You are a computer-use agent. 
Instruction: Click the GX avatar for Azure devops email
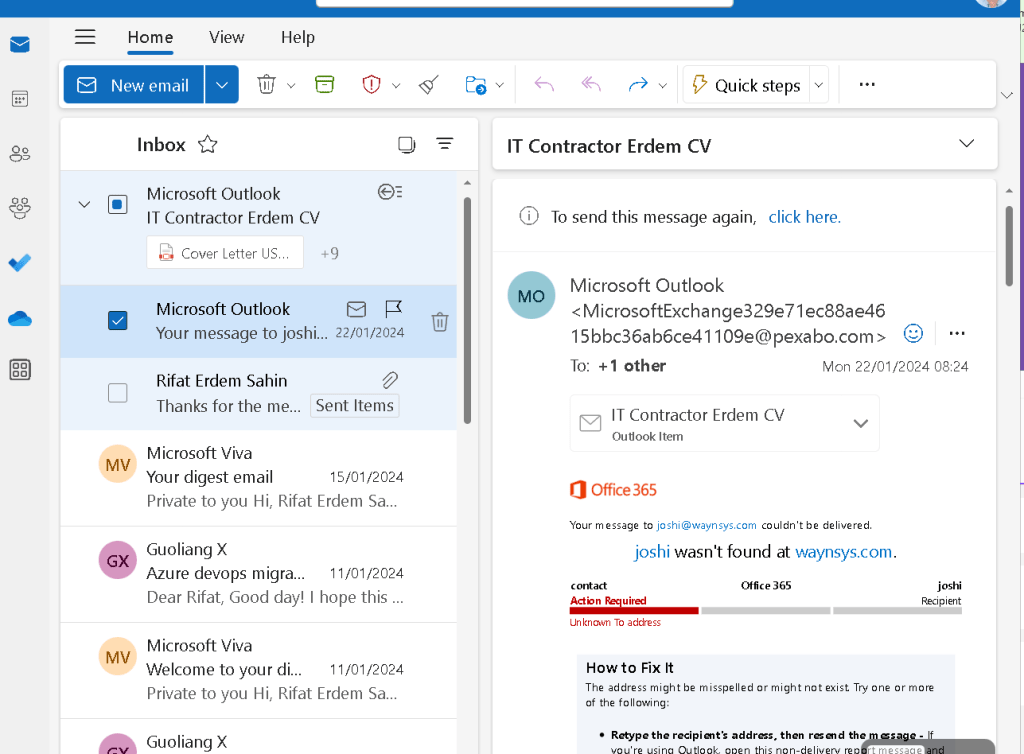point(118,560)
